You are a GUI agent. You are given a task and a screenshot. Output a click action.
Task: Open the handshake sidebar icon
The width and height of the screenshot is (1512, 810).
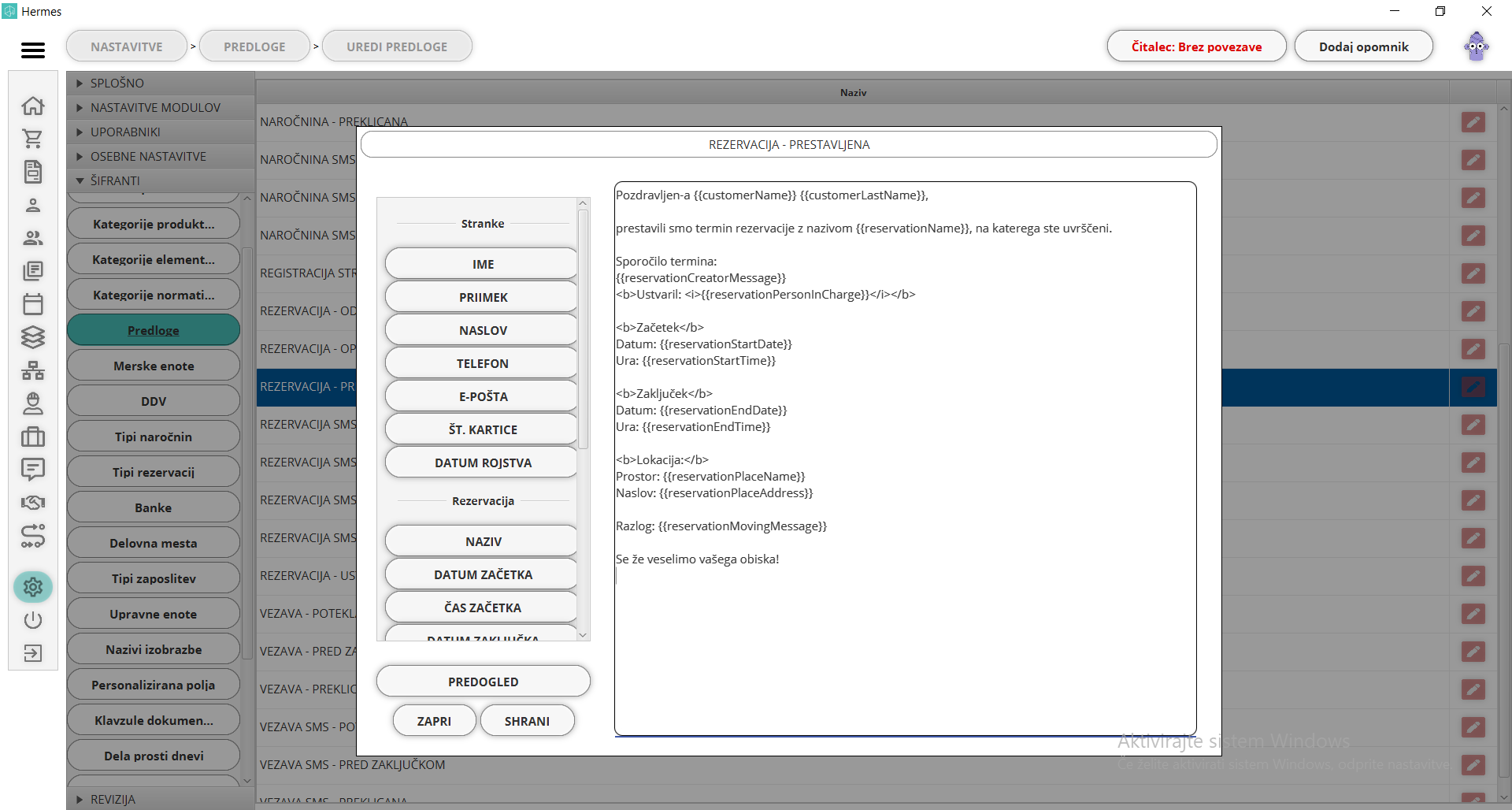click(33, 503)
